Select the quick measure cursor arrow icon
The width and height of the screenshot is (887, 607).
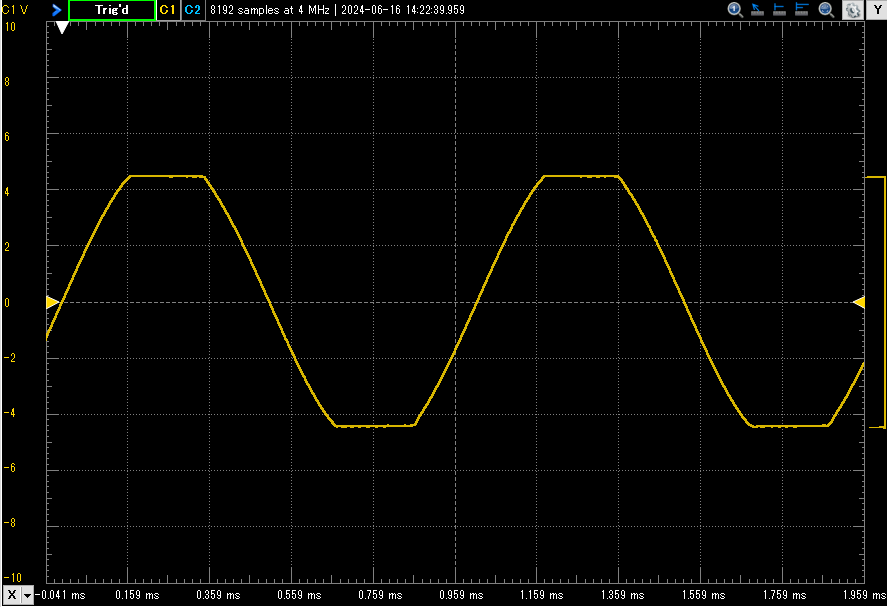757,10
